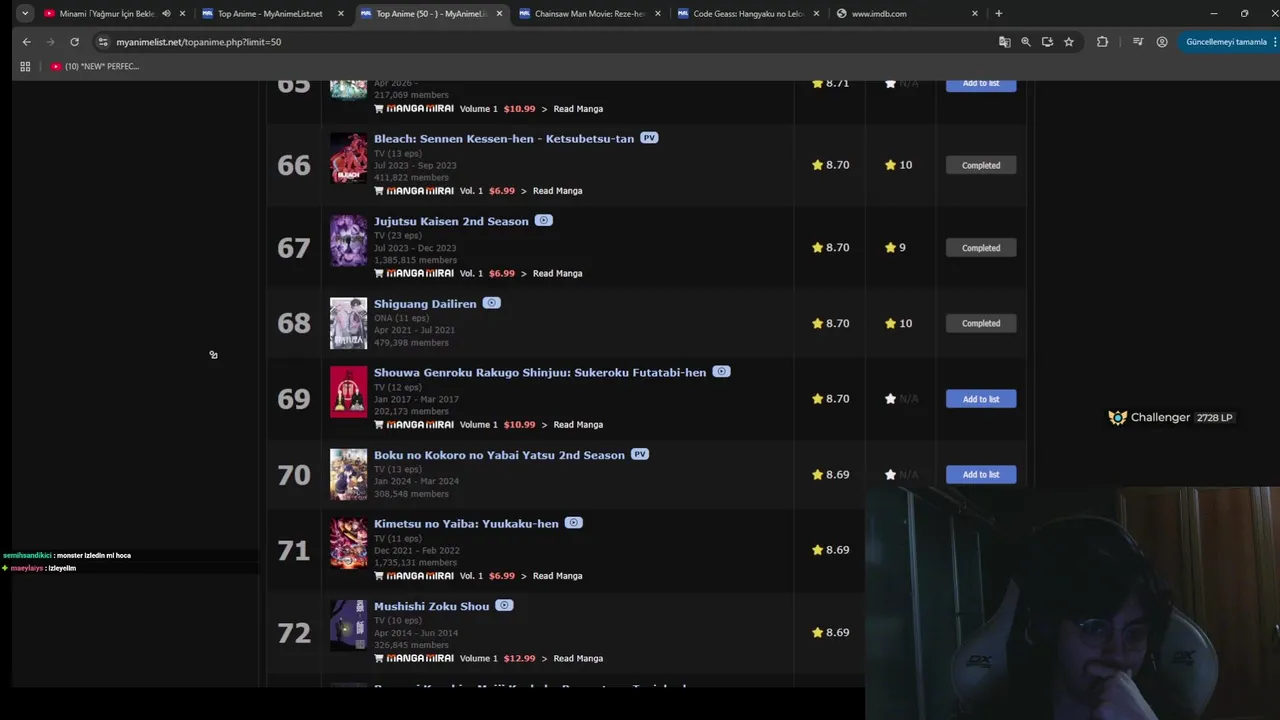Click video icon beside Shiguang Dailiren
This screenshot has width=1280, height=720.
[491, 303]
